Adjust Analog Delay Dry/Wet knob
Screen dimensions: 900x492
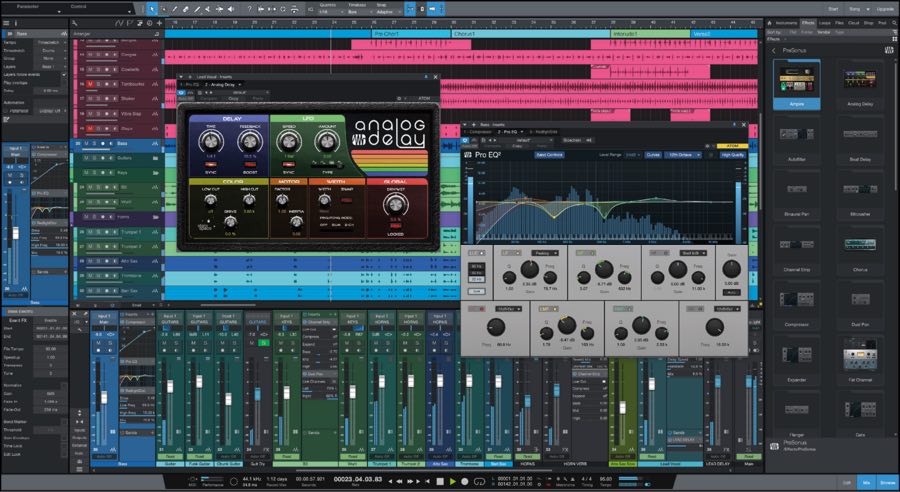pos(395,204)
